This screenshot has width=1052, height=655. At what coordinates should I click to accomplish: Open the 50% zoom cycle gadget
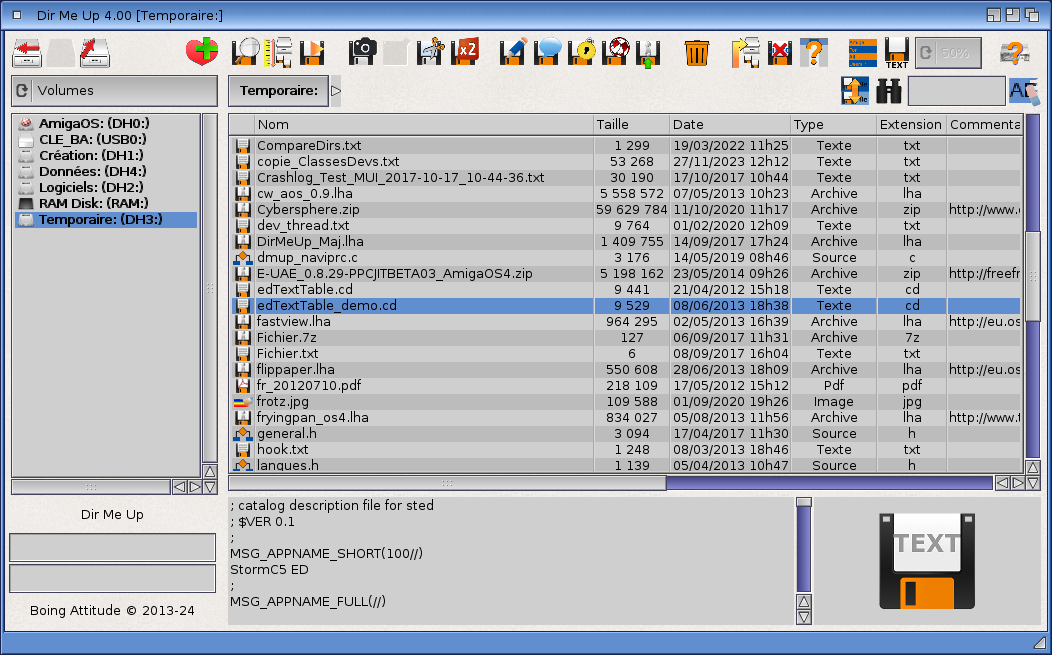click(948, 52)
